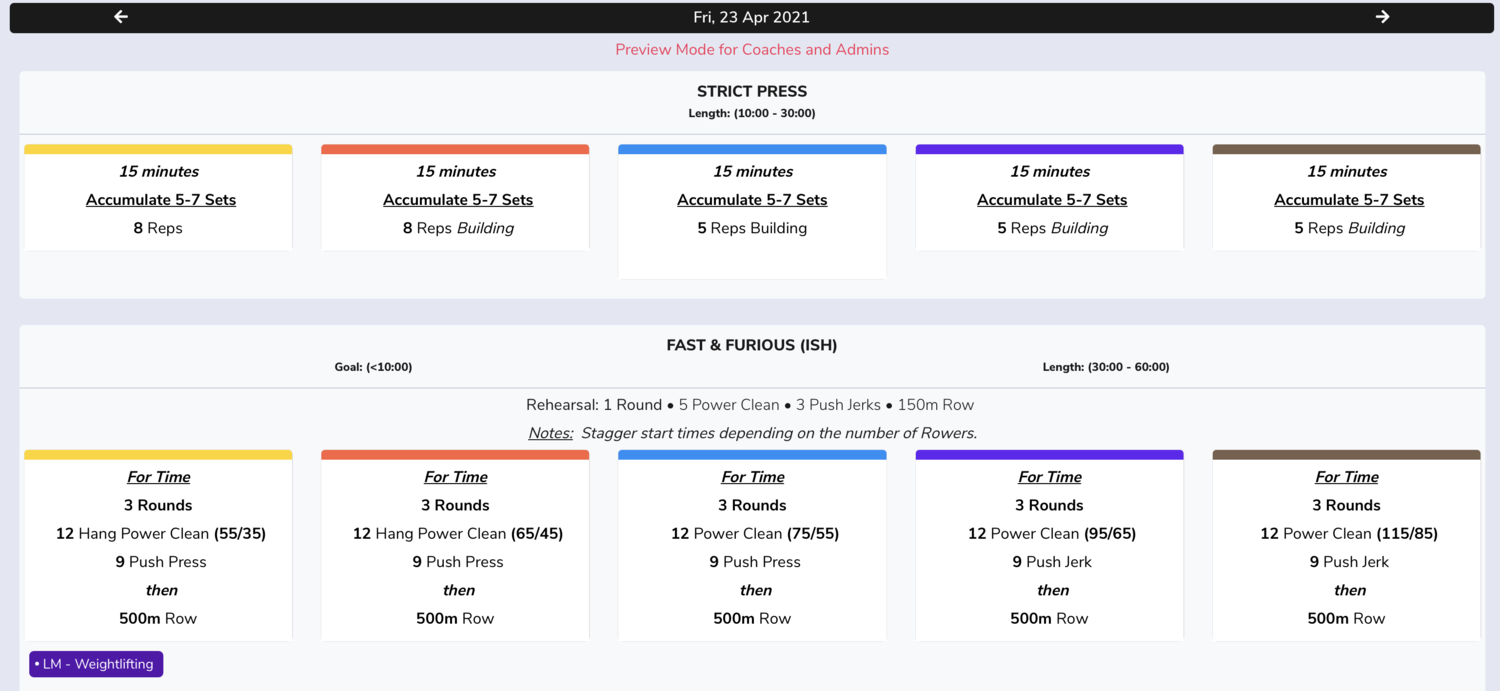Click '8 Reps' in the yellow card

click(x=158, y=228)
